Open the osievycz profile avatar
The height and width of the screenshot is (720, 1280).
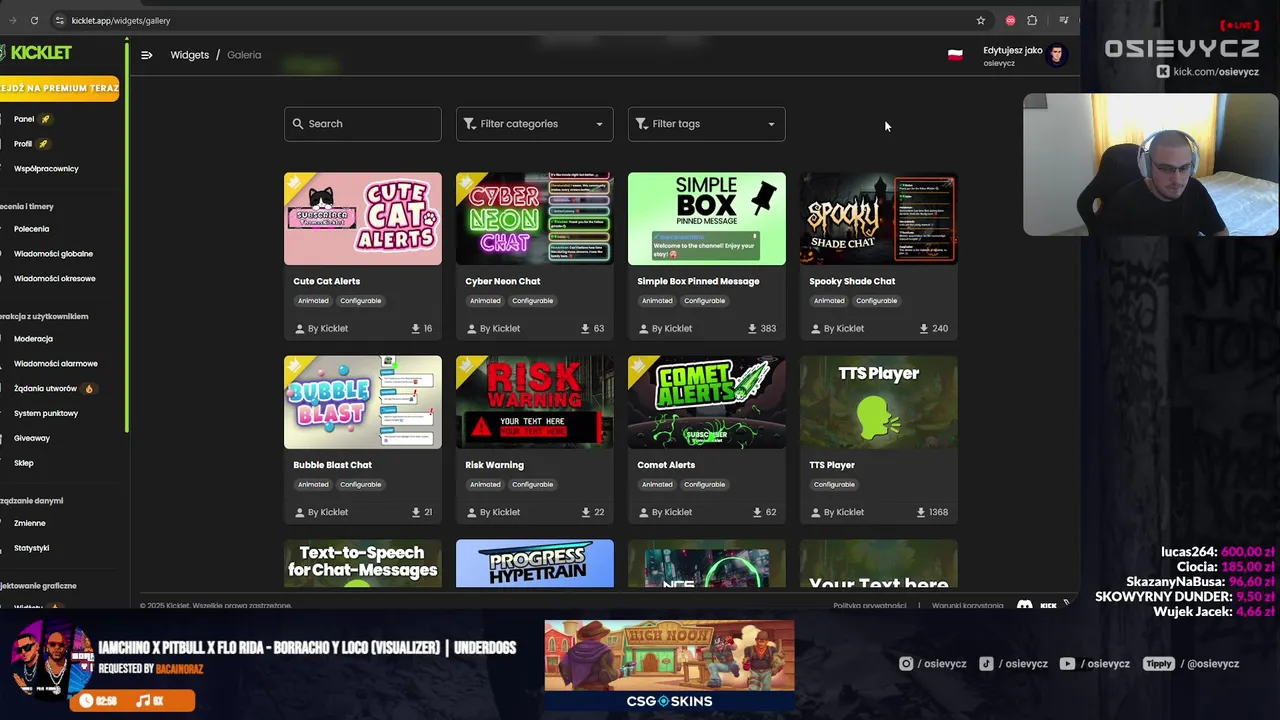point(1056,55)
